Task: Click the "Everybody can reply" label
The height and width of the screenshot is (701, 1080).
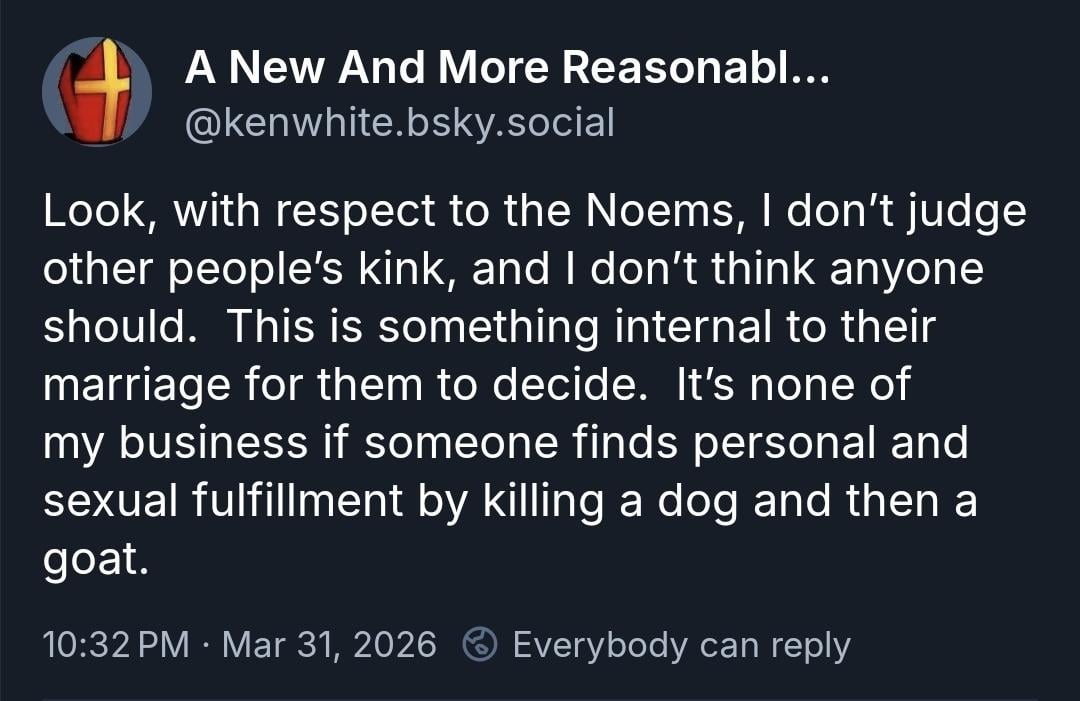Action: [x=681, y=645]
